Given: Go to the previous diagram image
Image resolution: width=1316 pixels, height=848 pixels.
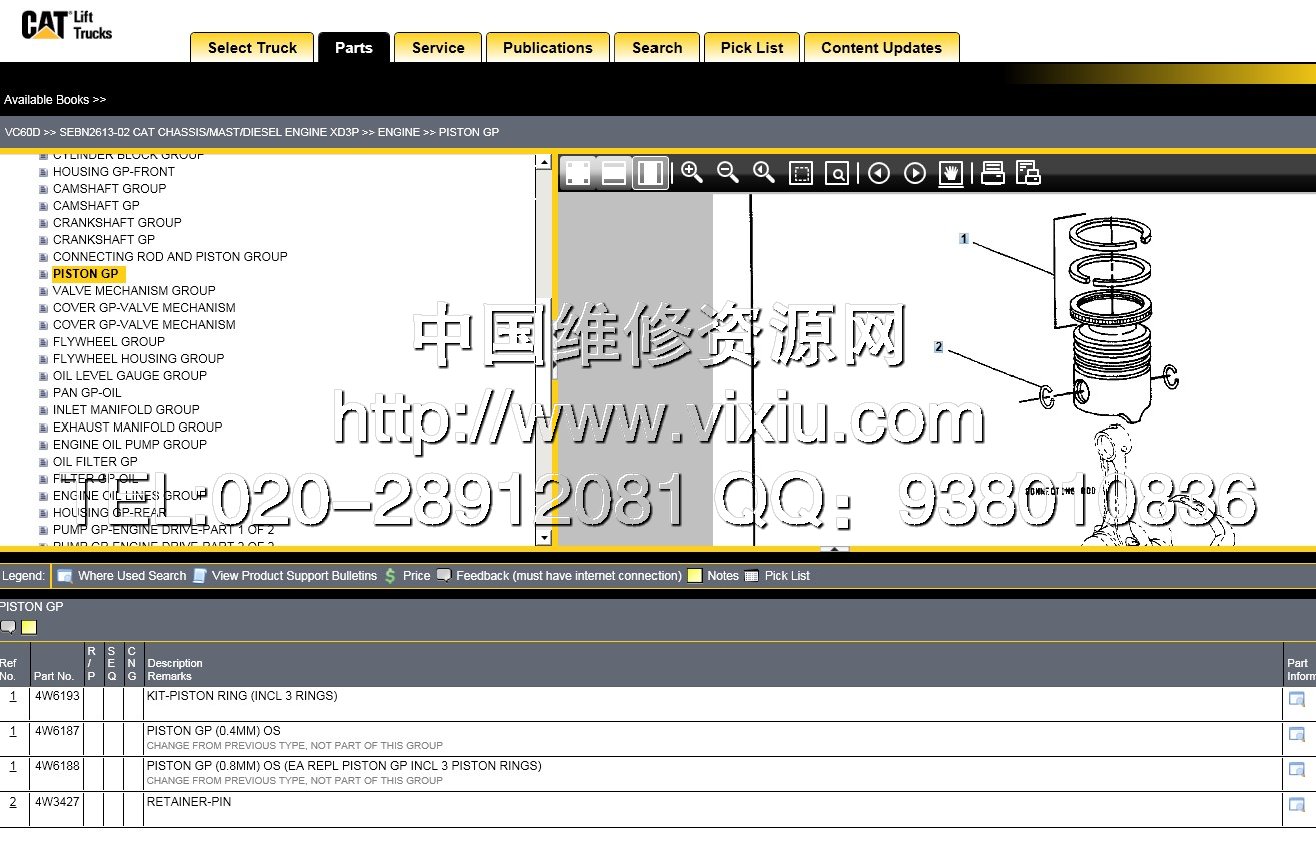Looking at the screenshot, I should click(878, 173).
